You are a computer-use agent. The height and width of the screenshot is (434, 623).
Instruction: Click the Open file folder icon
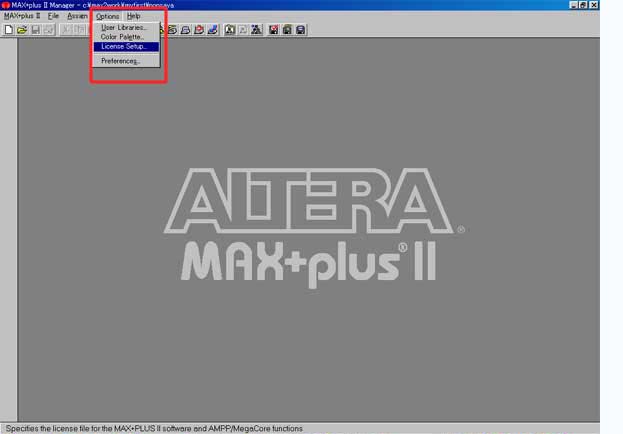coord(22,30)
